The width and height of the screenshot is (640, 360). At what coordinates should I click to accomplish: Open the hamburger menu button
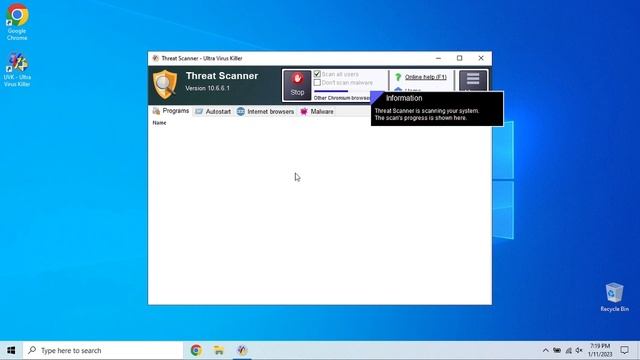[x=473, y=80]
